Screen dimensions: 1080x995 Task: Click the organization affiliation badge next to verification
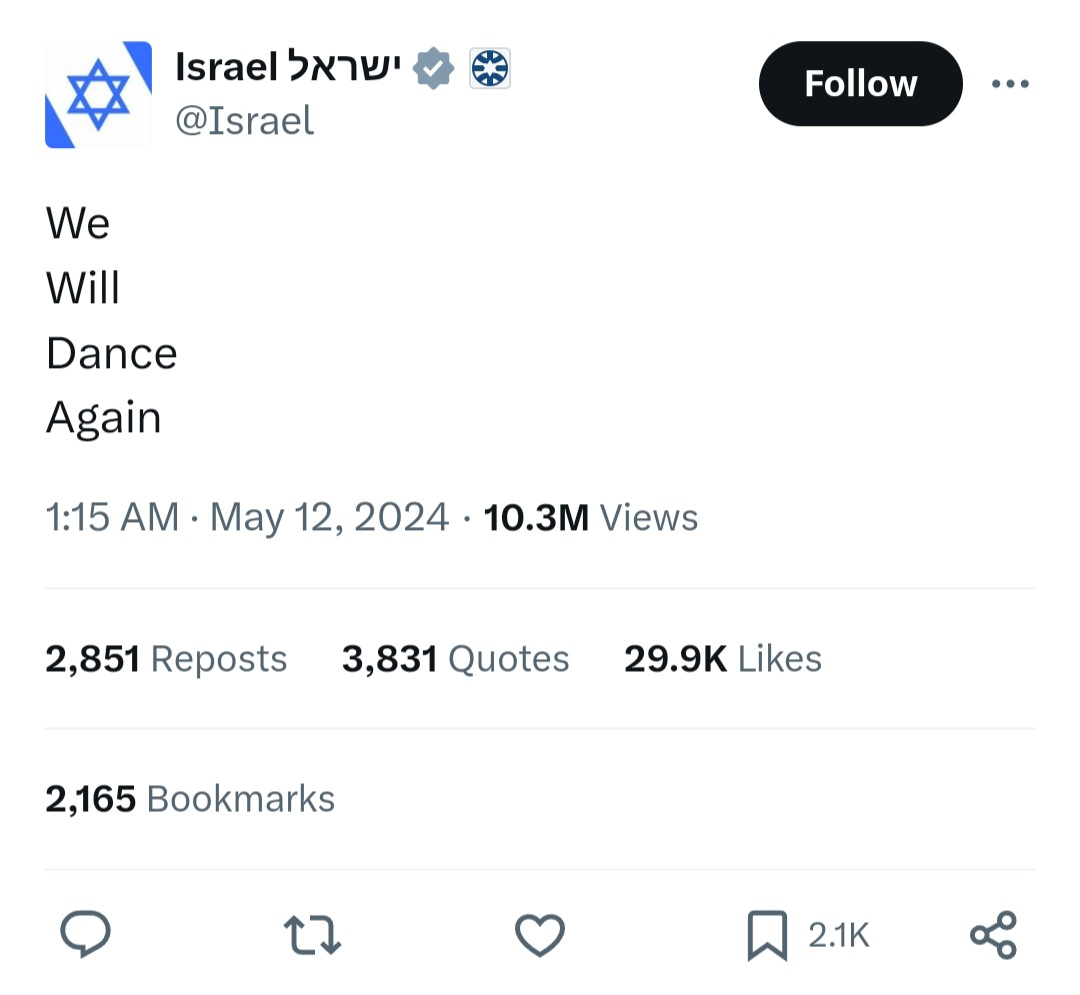pyautogui.click(x=490, y=67)
